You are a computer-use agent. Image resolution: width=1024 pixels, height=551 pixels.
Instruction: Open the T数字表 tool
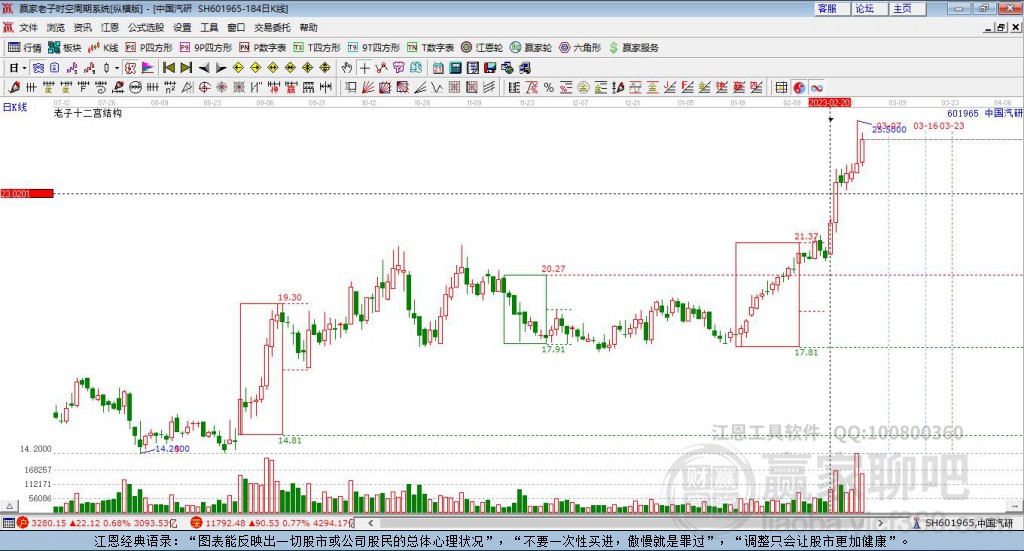tap(430, 48)
